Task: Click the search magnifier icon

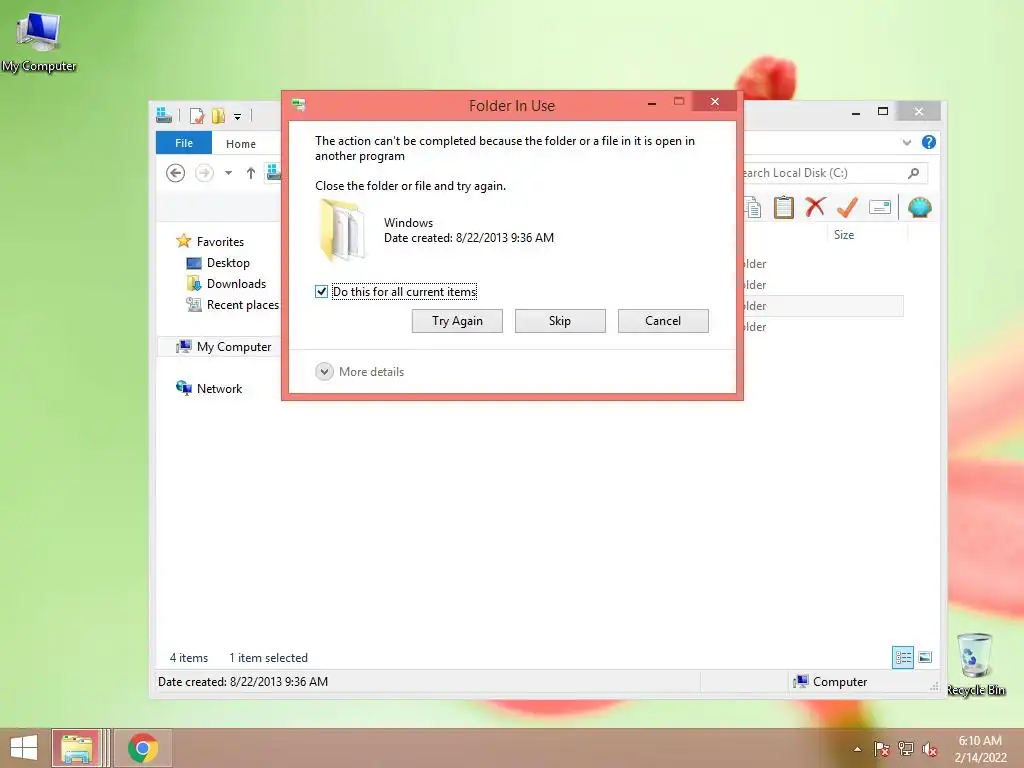Action: coord(914,173)
